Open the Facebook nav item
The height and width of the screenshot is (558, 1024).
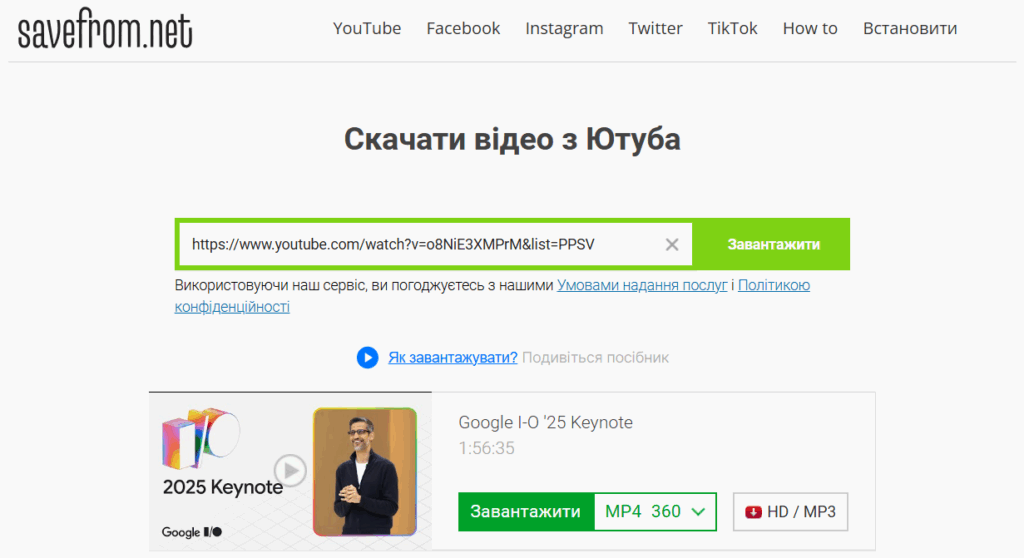463,28
